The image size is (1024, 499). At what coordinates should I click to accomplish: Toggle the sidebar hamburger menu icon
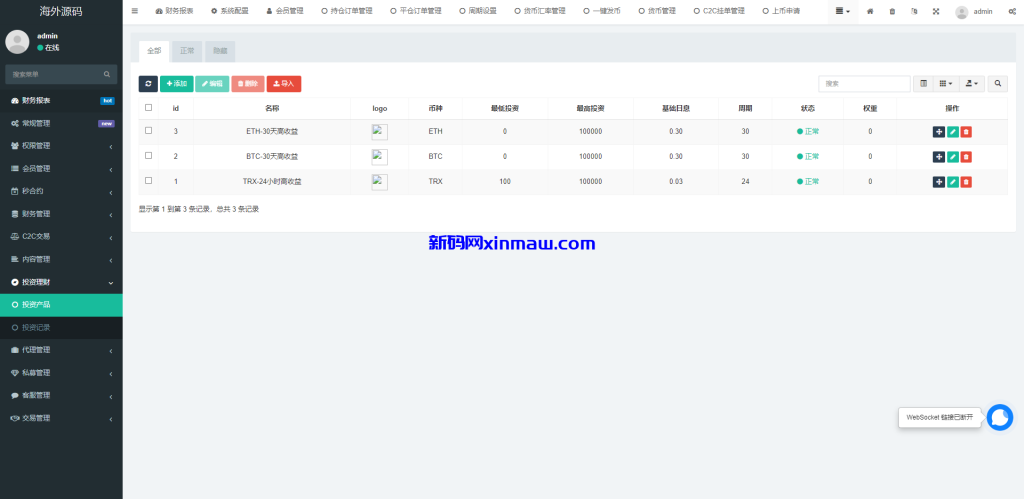135,11
